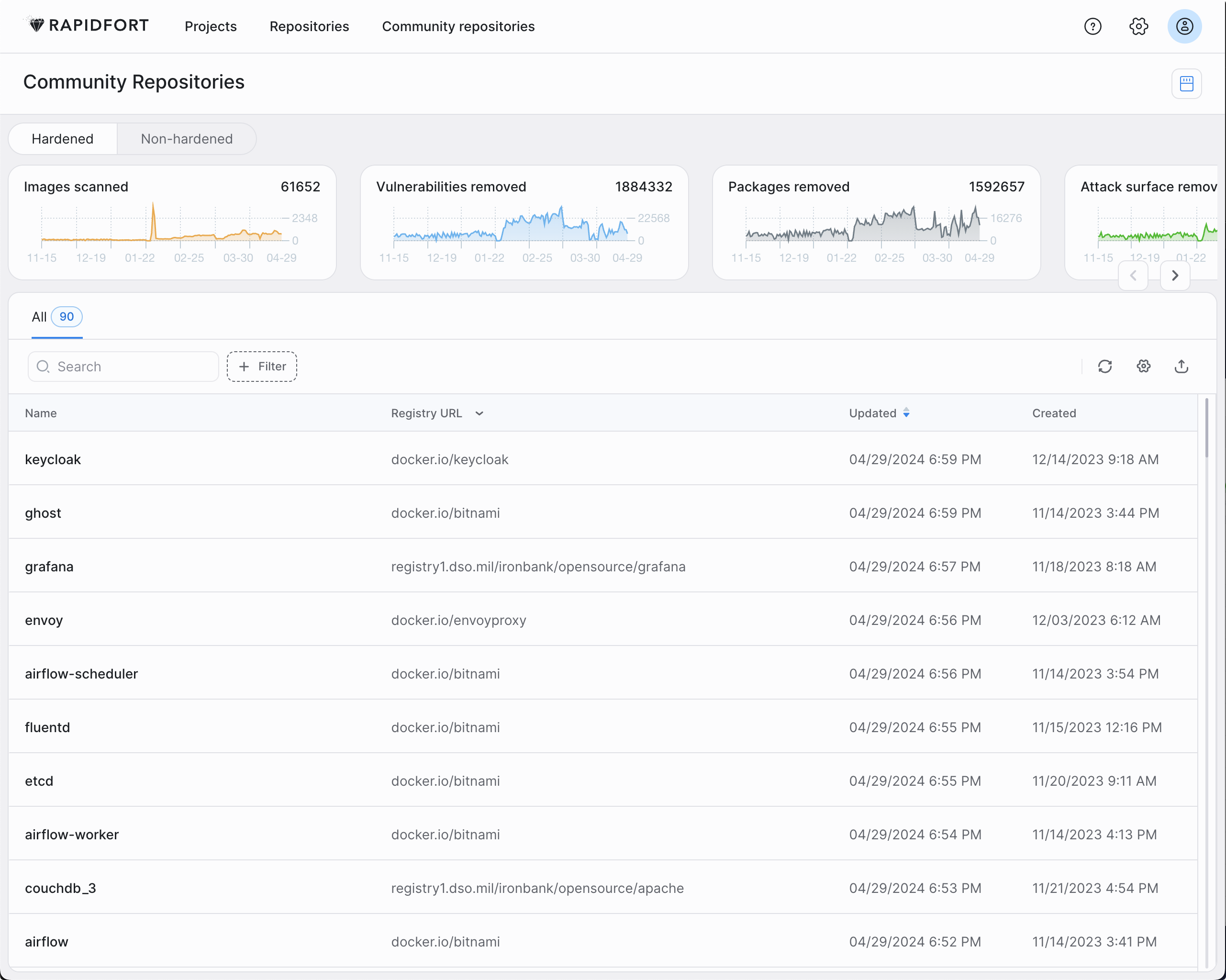Open the etcd repository row
The height and width of the screenshot is (980, 1226).
click(x=603, y=780)
